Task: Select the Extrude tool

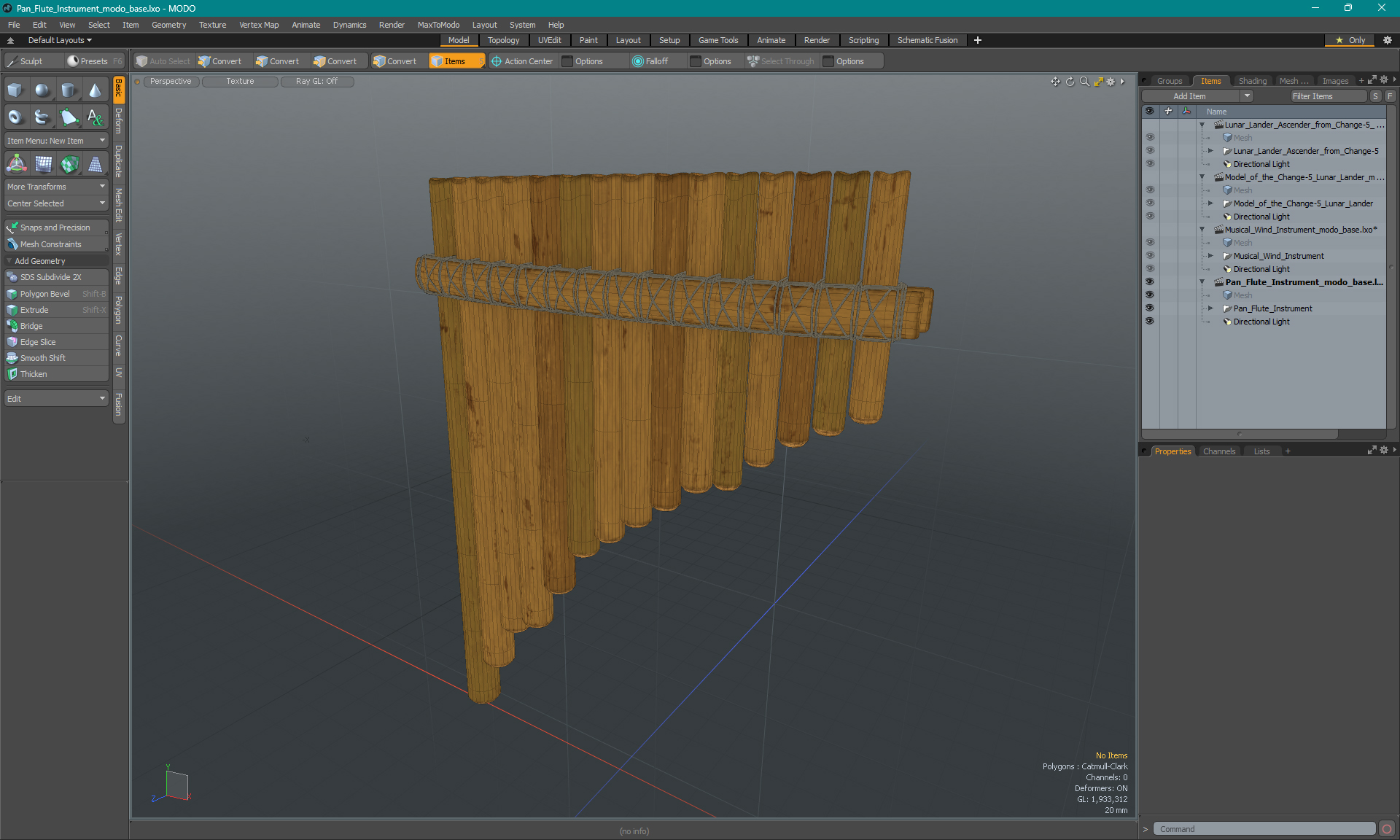Action: point(33,310)
